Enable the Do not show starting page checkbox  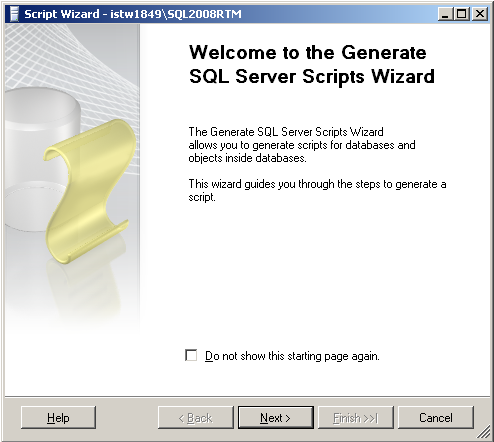click(x=191, y=355)
